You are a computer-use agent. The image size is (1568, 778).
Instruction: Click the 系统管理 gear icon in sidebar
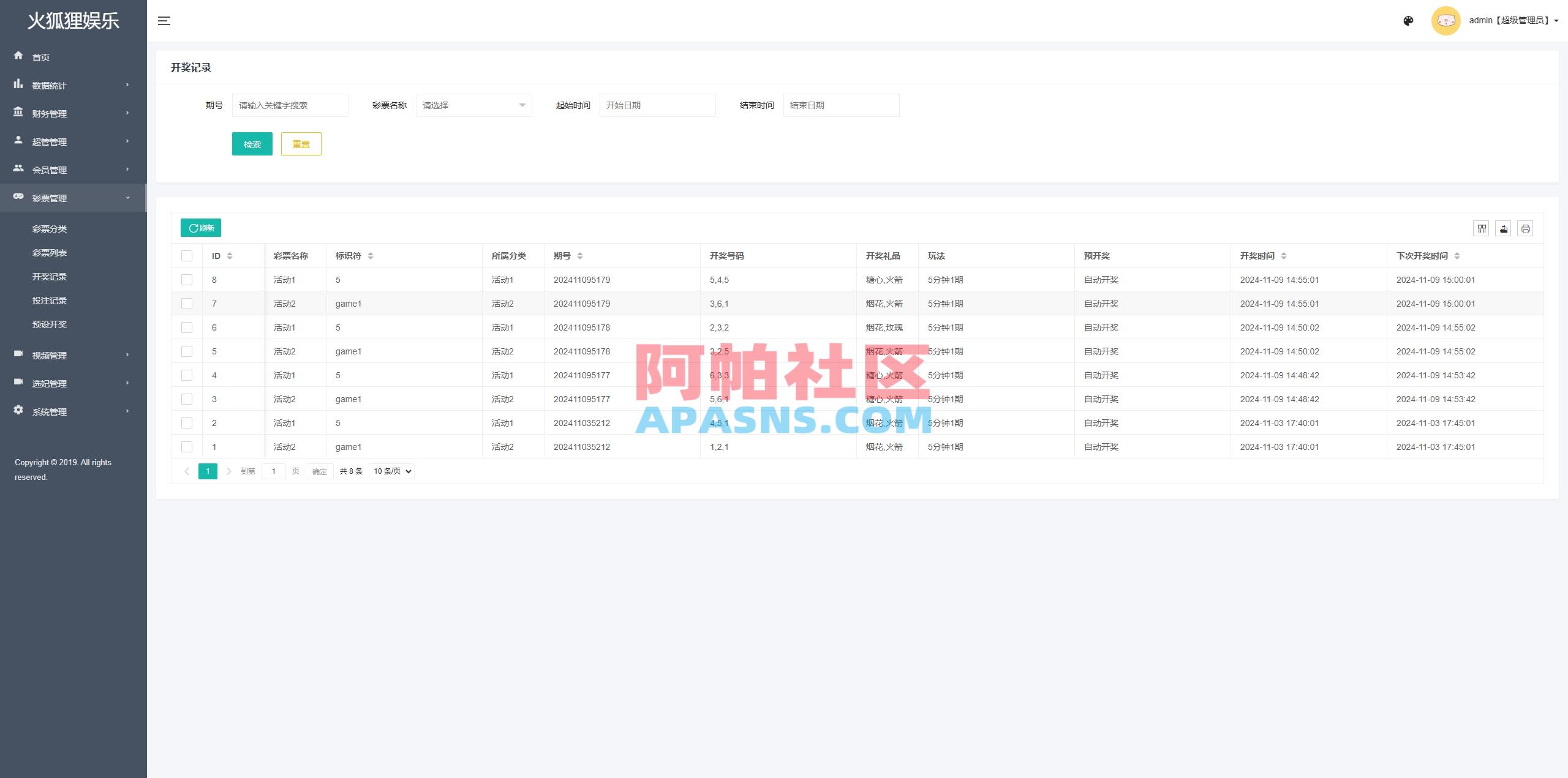(18, 411)
